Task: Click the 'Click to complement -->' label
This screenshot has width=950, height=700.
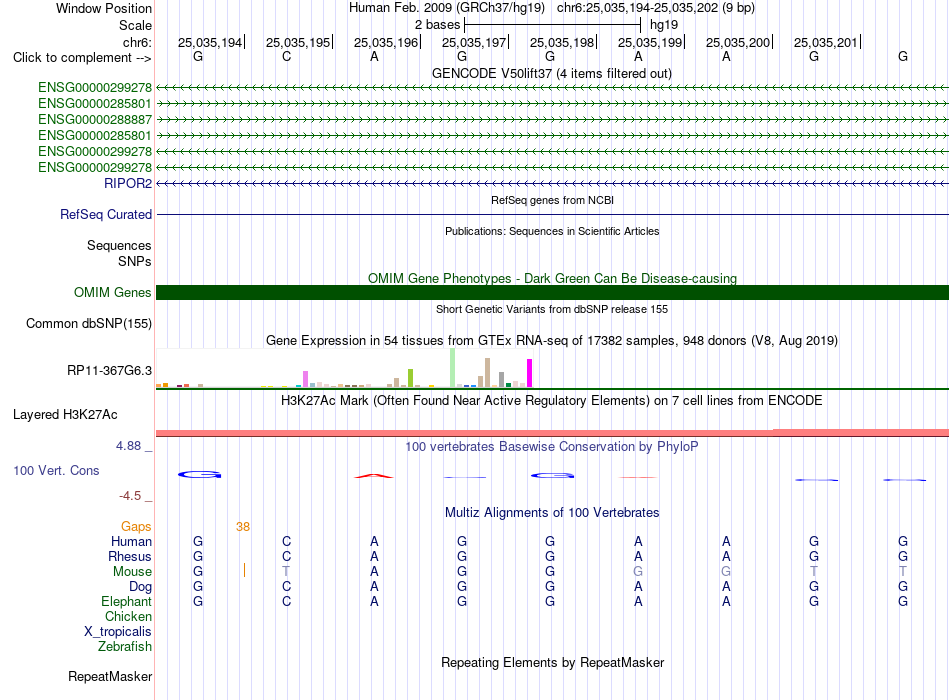Action: (82, 58)
